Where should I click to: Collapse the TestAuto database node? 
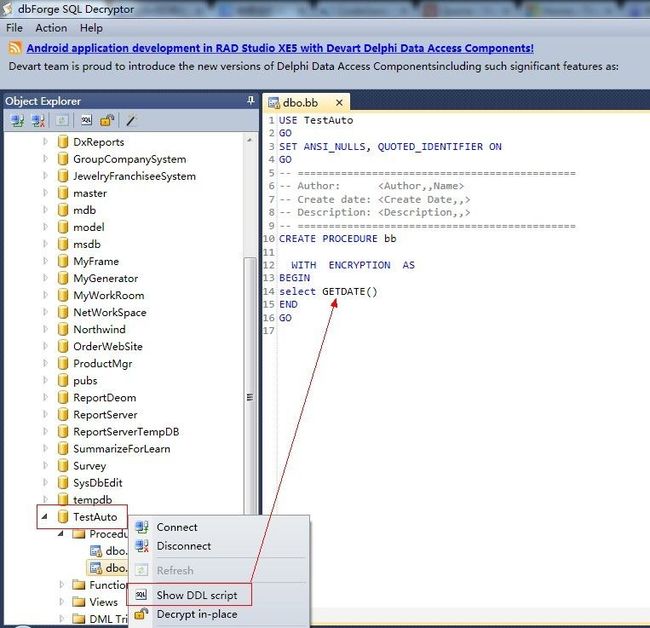click(44, 516)
